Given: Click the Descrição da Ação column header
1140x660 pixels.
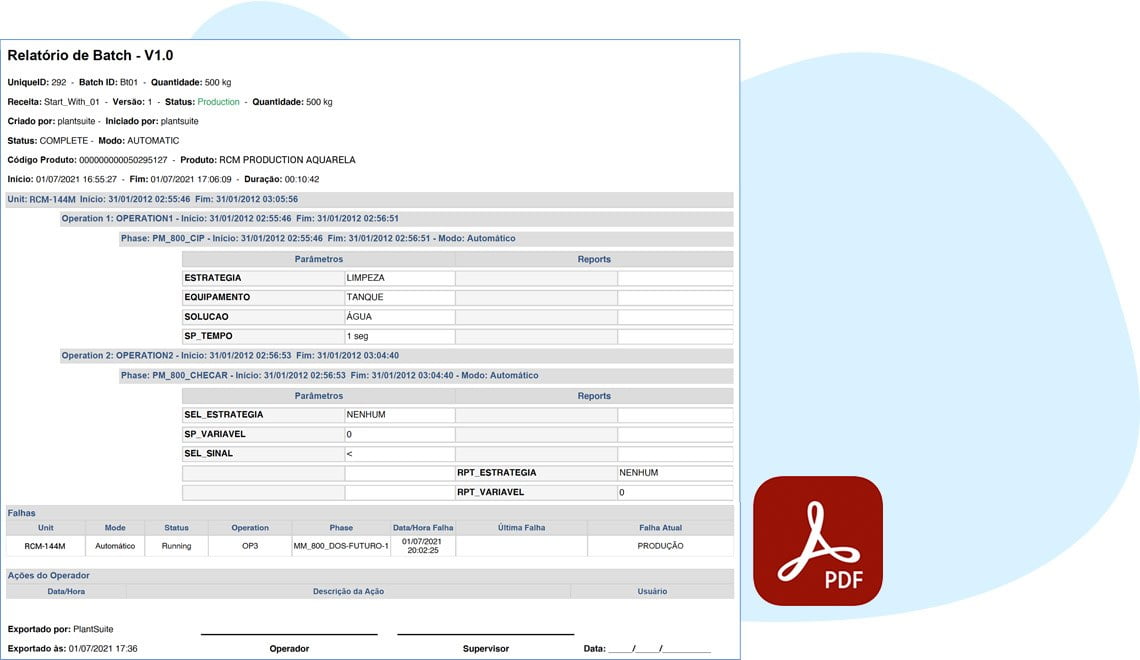Looking at the screenshot, I should click(x=348, y=592).
